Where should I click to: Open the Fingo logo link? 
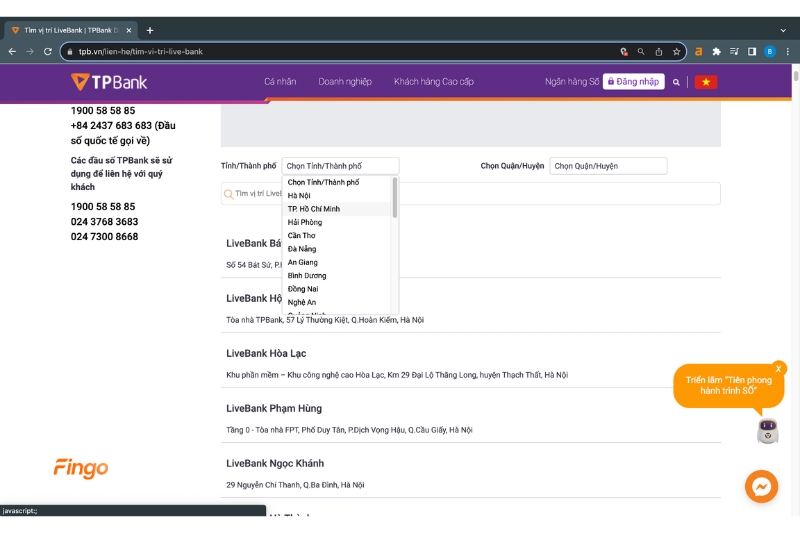(x=81, y=468)
